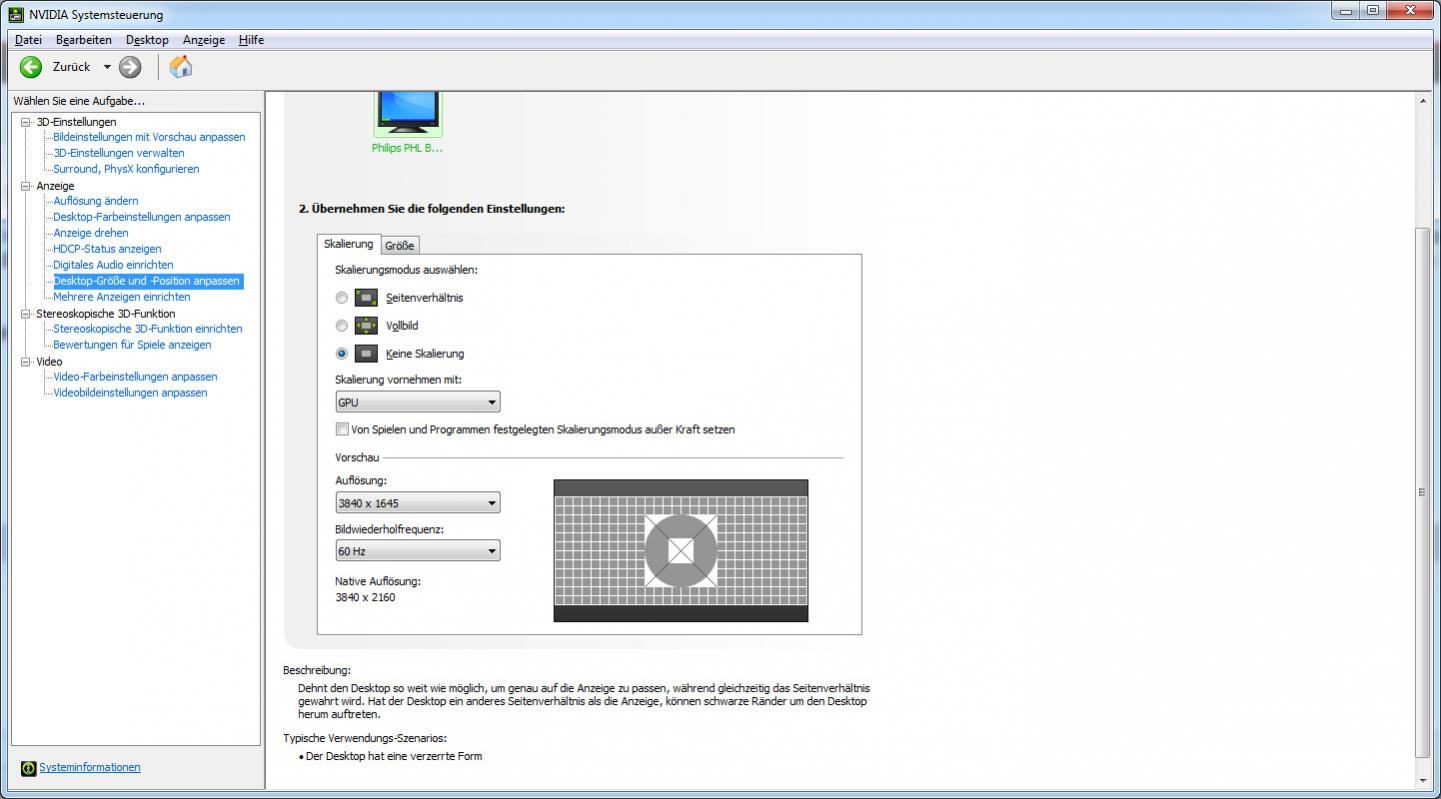Open the dropdown arrow next to Zurück

[107, 67]
